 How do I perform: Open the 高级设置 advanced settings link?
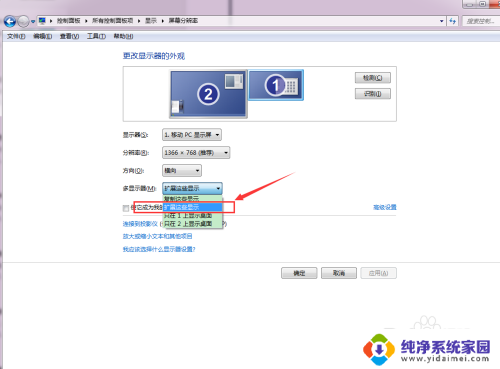(x=385, y=207)
